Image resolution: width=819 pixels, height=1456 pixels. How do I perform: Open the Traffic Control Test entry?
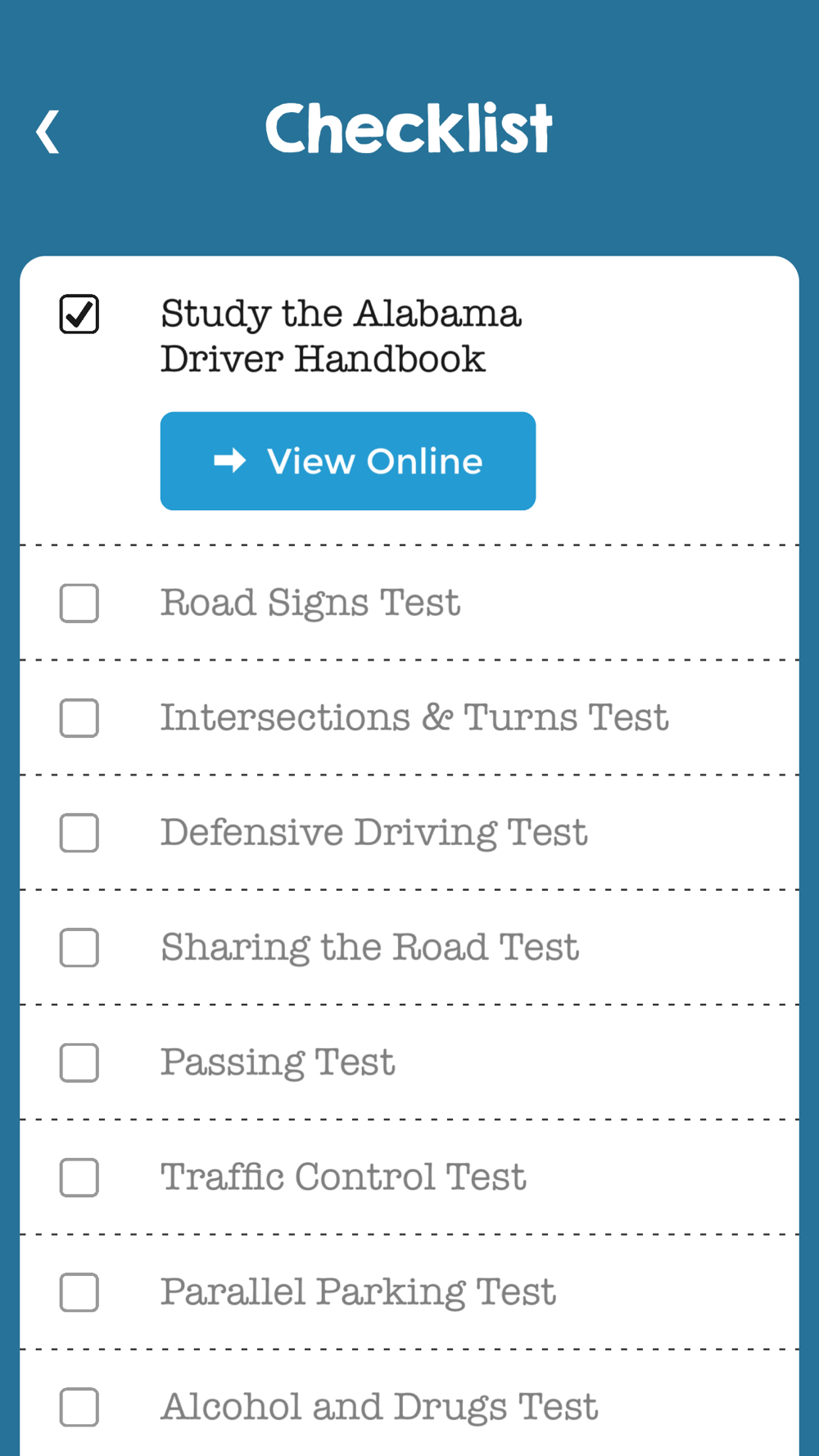pyautogui.click(x=343, y=1177)
